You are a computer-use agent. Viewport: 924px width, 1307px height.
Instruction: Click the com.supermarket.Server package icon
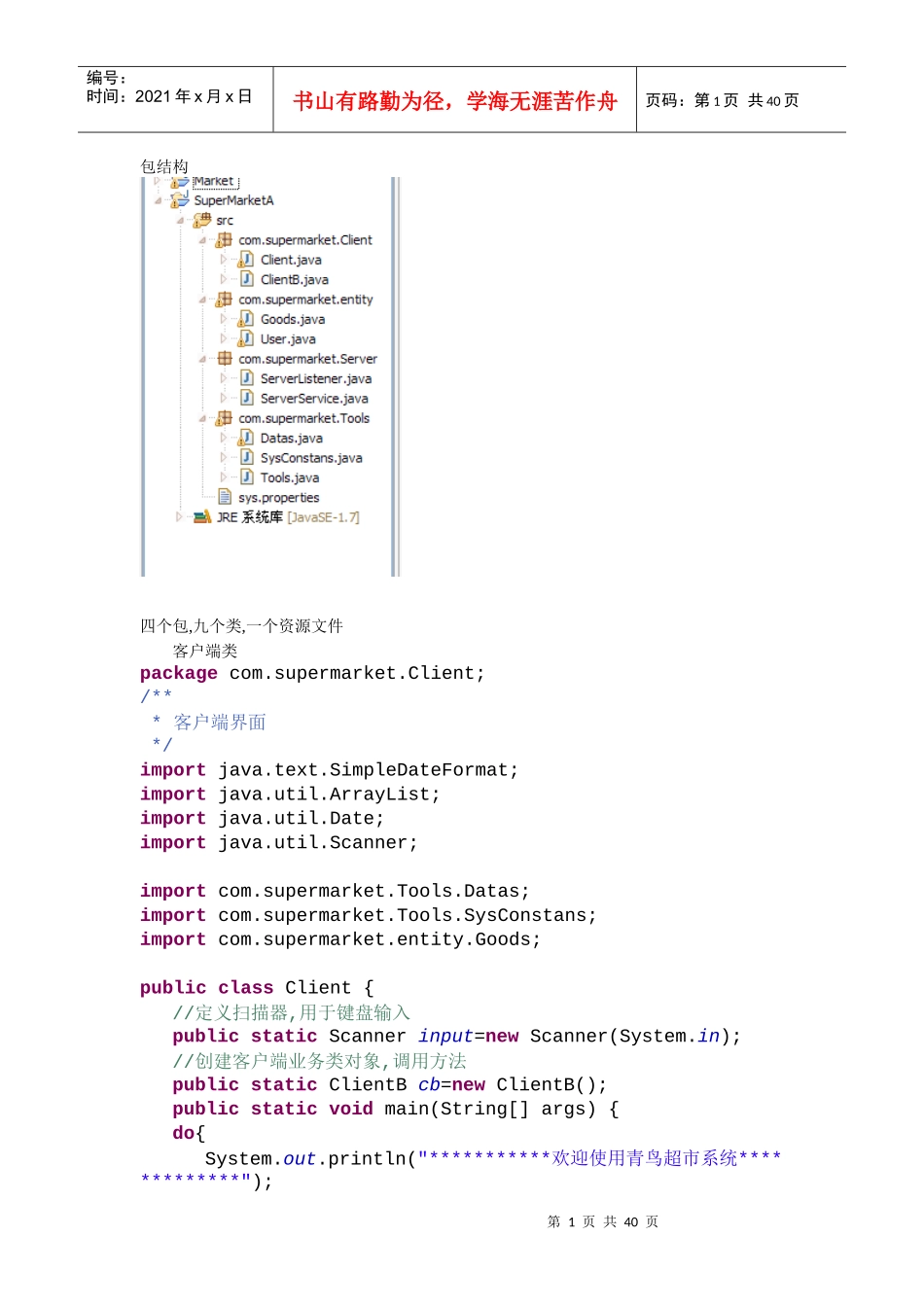point(225,359)
